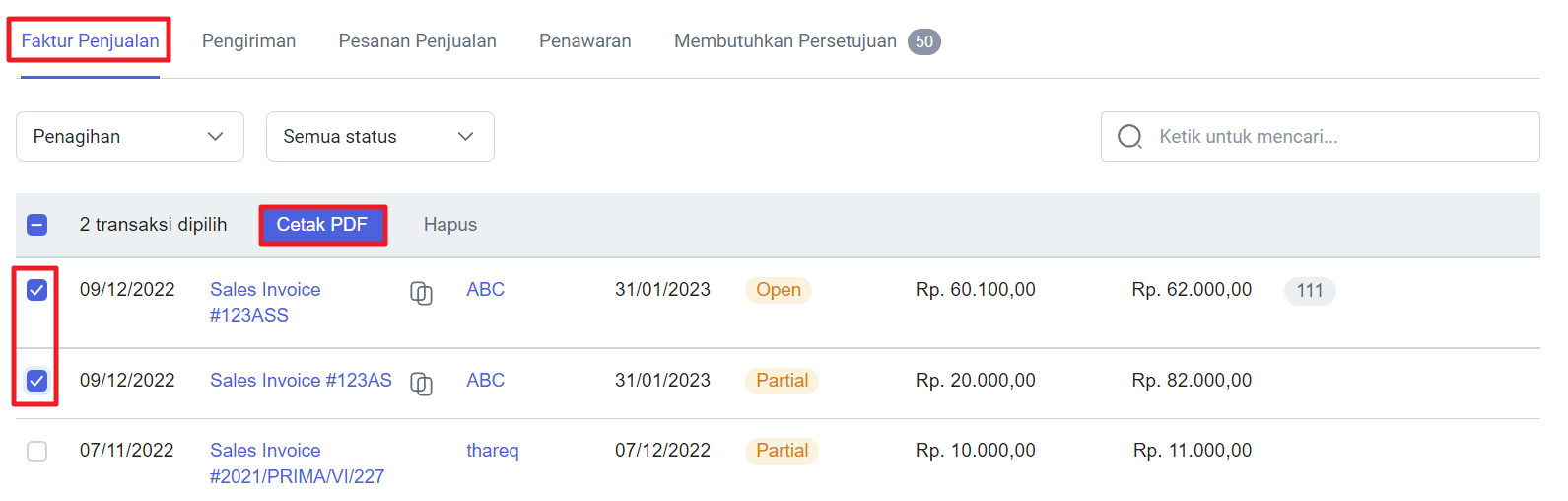Go to the Penawaran tab
Image resolution: width=1568 pixels, height=501 pixels.
tap(585, 41)
